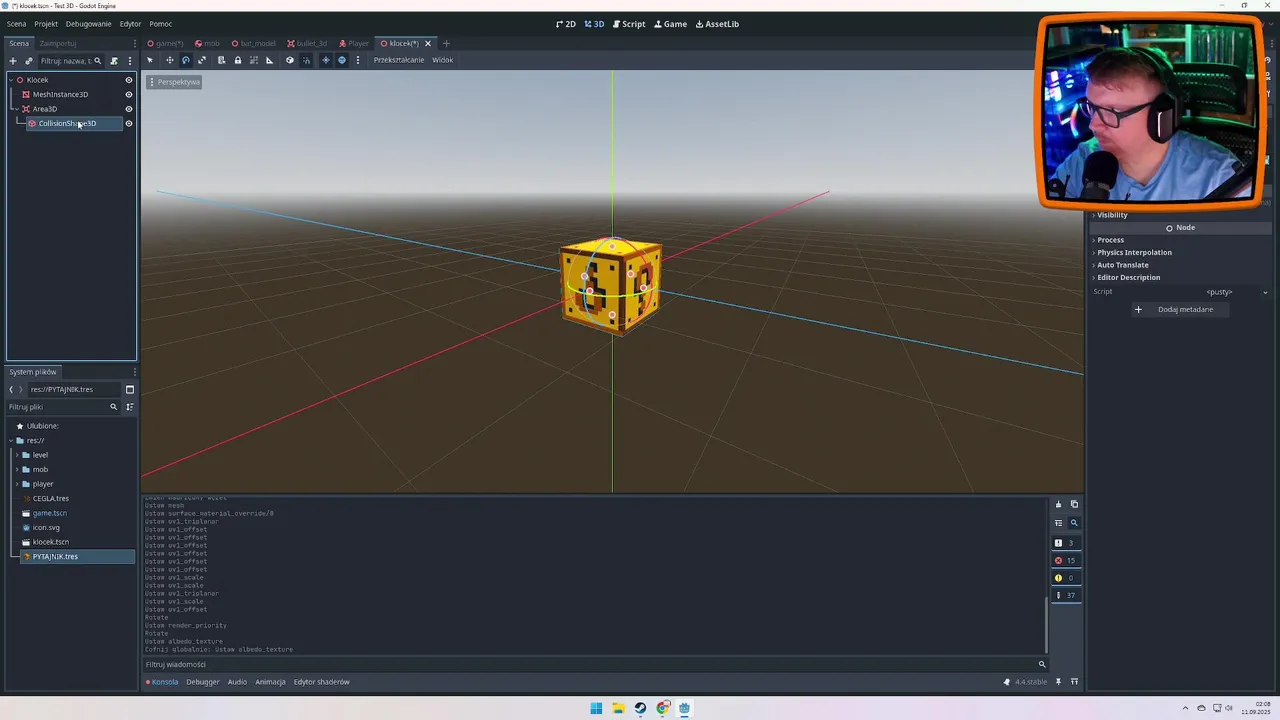Open the Edytor menu

131,24
